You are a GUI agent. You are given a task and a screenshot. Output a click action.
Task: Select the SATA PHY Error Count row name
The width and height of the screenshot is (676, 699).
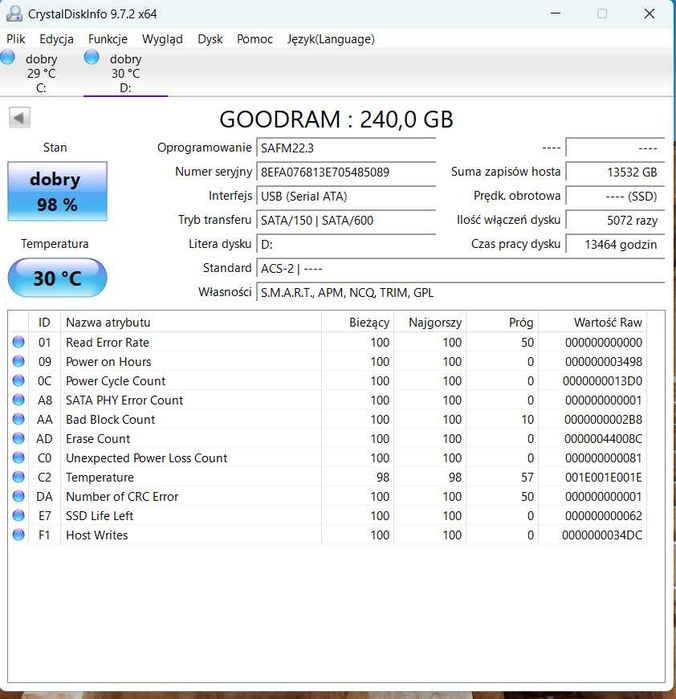coord(124,400)
